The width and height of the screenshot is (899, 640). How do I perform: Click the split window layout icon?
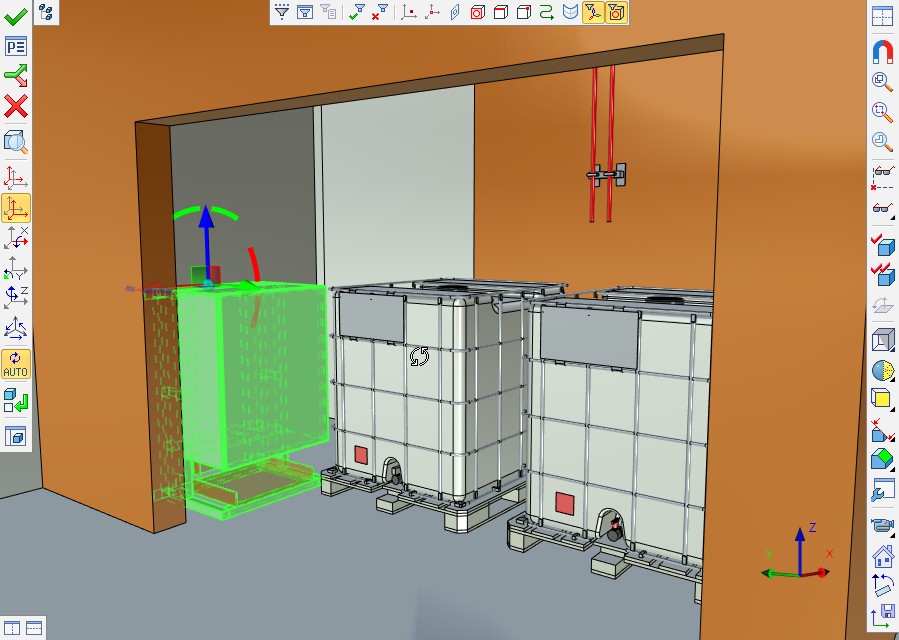click(883, 16)
